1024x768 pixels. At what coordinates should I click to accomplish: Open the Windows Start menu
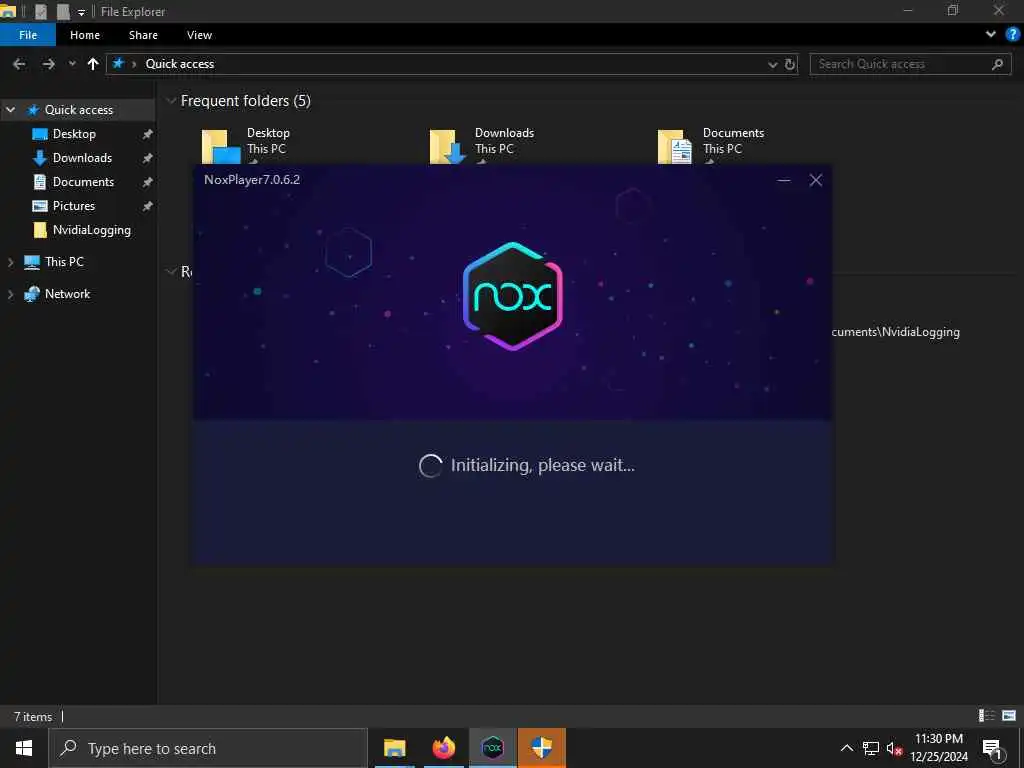pyautogui.click(x=24, y=748)
